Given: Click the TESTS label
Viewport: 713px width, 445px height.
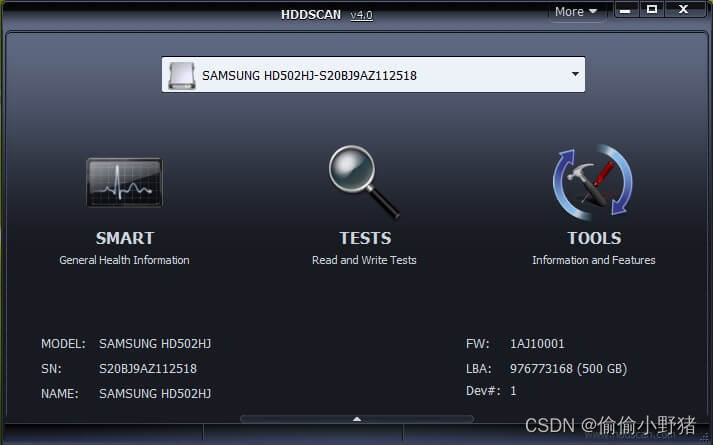Looking at the screenshot, I should (365, 238).
